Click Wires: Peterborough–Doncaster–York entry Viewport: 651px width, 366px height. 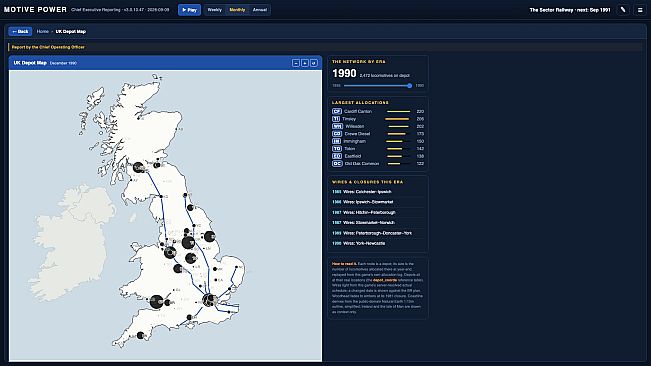(378, 233)
